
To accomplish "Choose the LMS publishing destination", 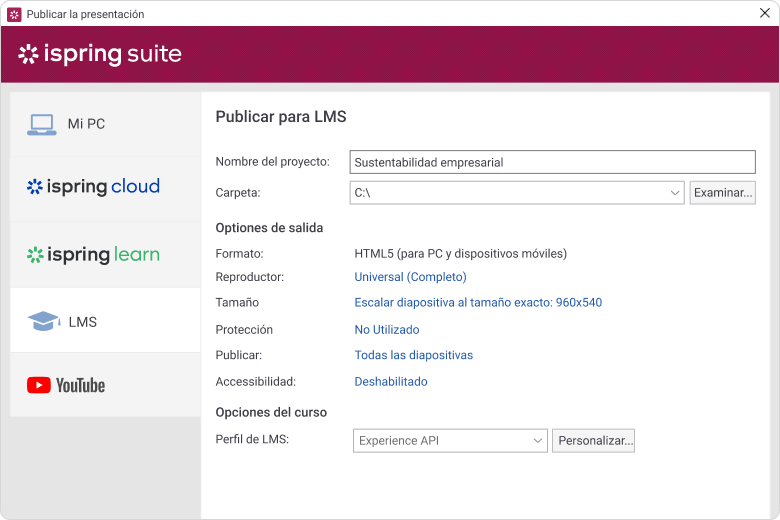I will (105, 320).
